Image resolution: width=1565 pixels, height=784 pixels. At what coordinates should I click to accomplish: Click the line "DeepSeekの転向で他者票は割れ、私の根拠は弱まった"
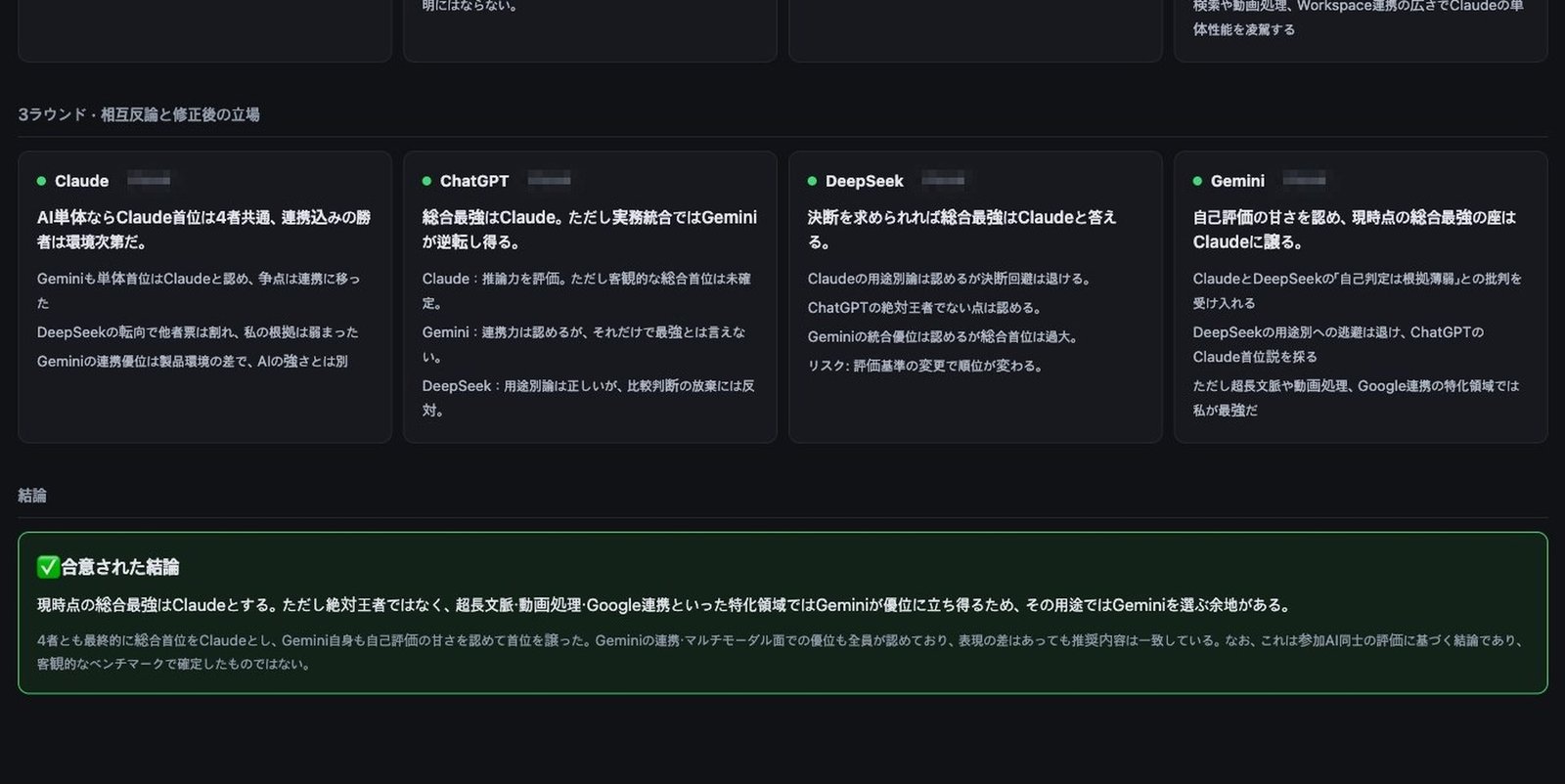click(198, 332)
